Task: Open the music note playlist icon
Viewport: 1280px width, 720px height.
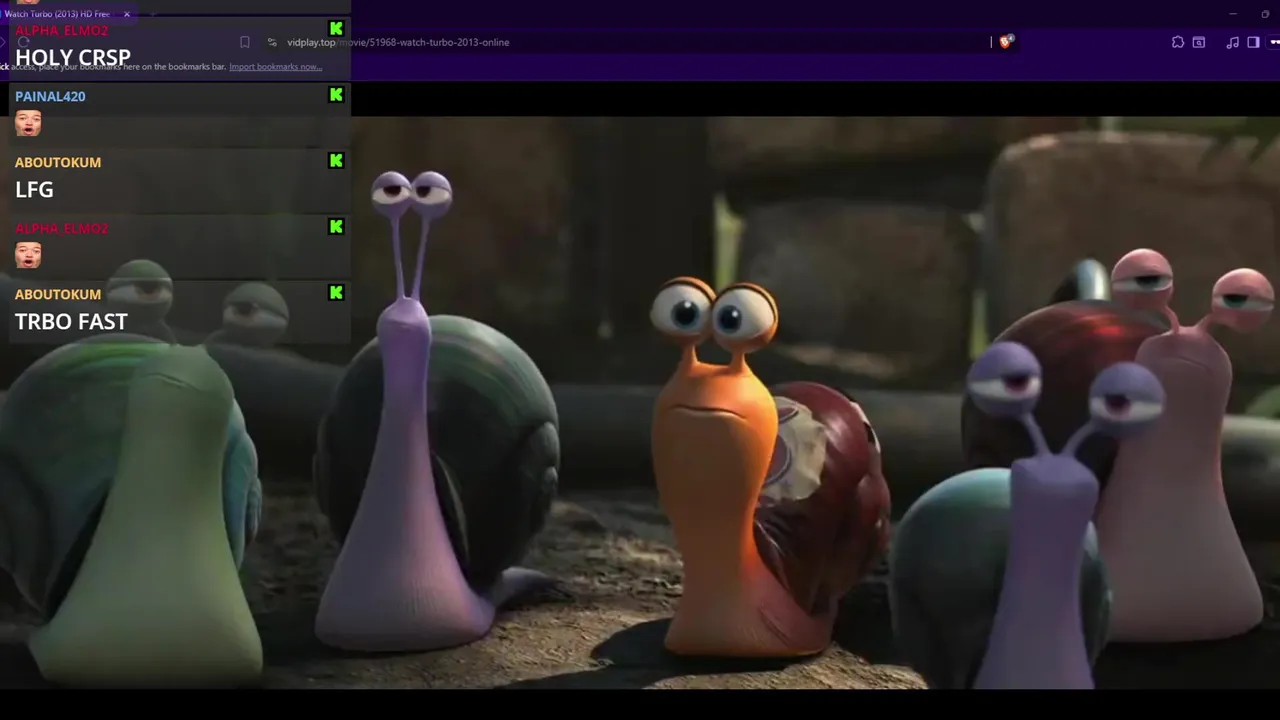Action: tap(1233, 42)
